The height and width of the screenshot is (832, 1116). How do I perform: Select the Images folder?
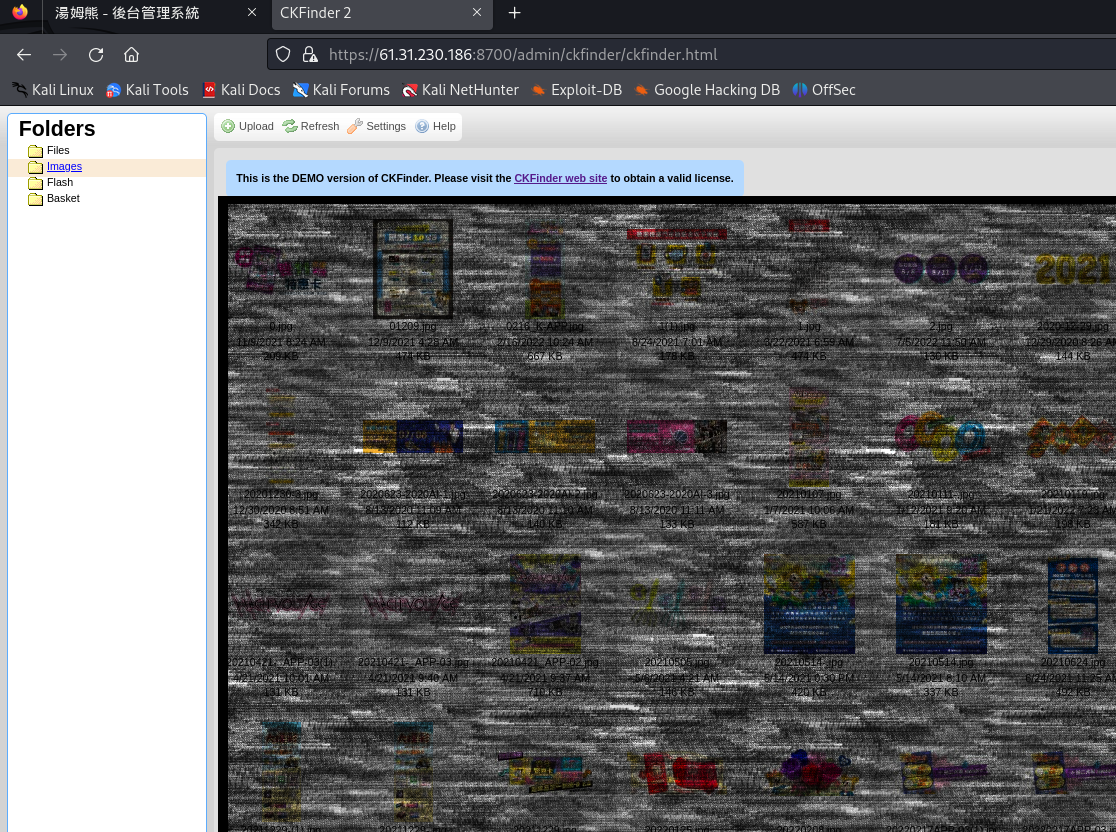pos(64,167)
